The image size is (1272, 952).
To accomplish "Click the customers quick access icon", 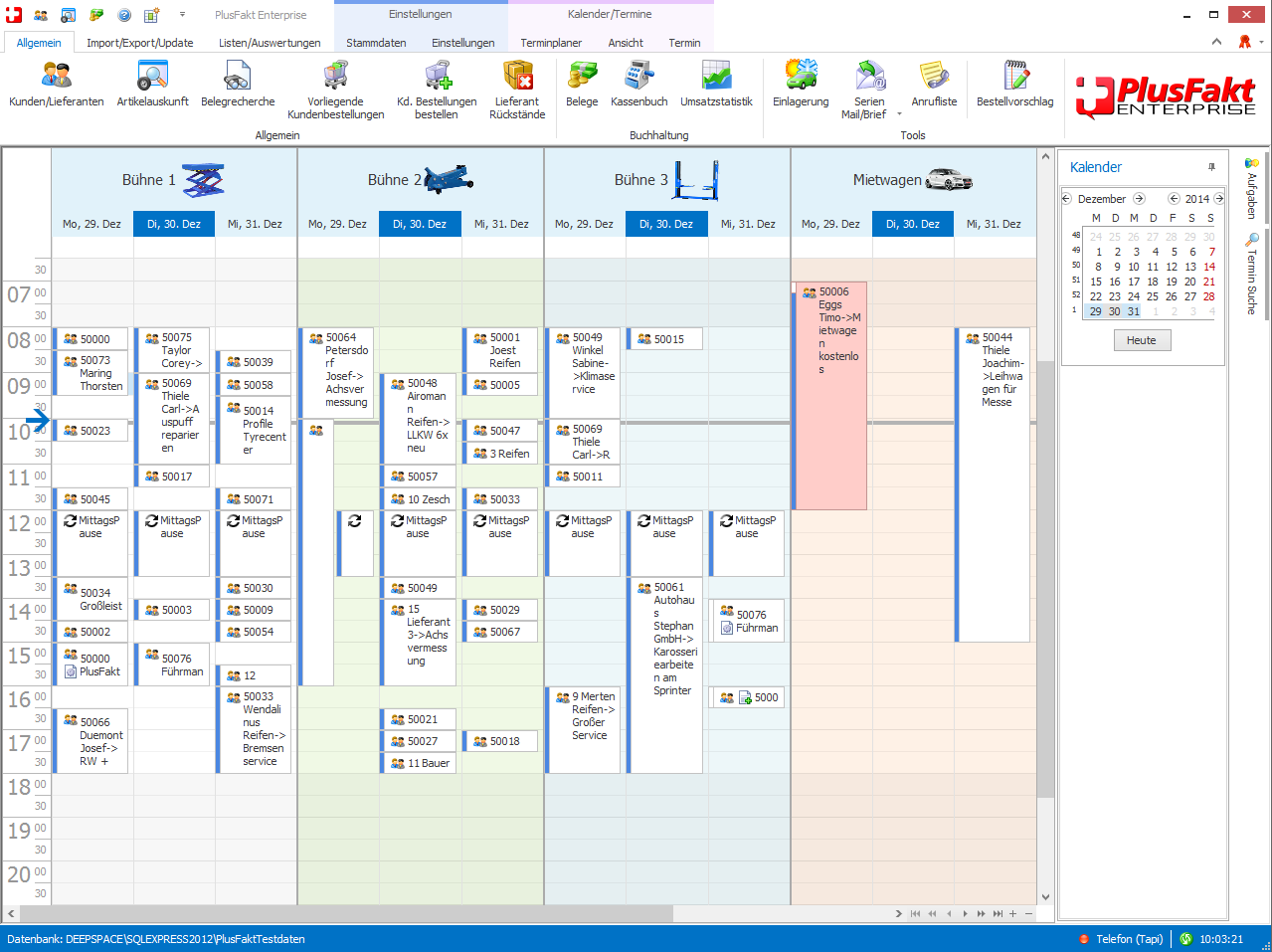I will 41,15.
